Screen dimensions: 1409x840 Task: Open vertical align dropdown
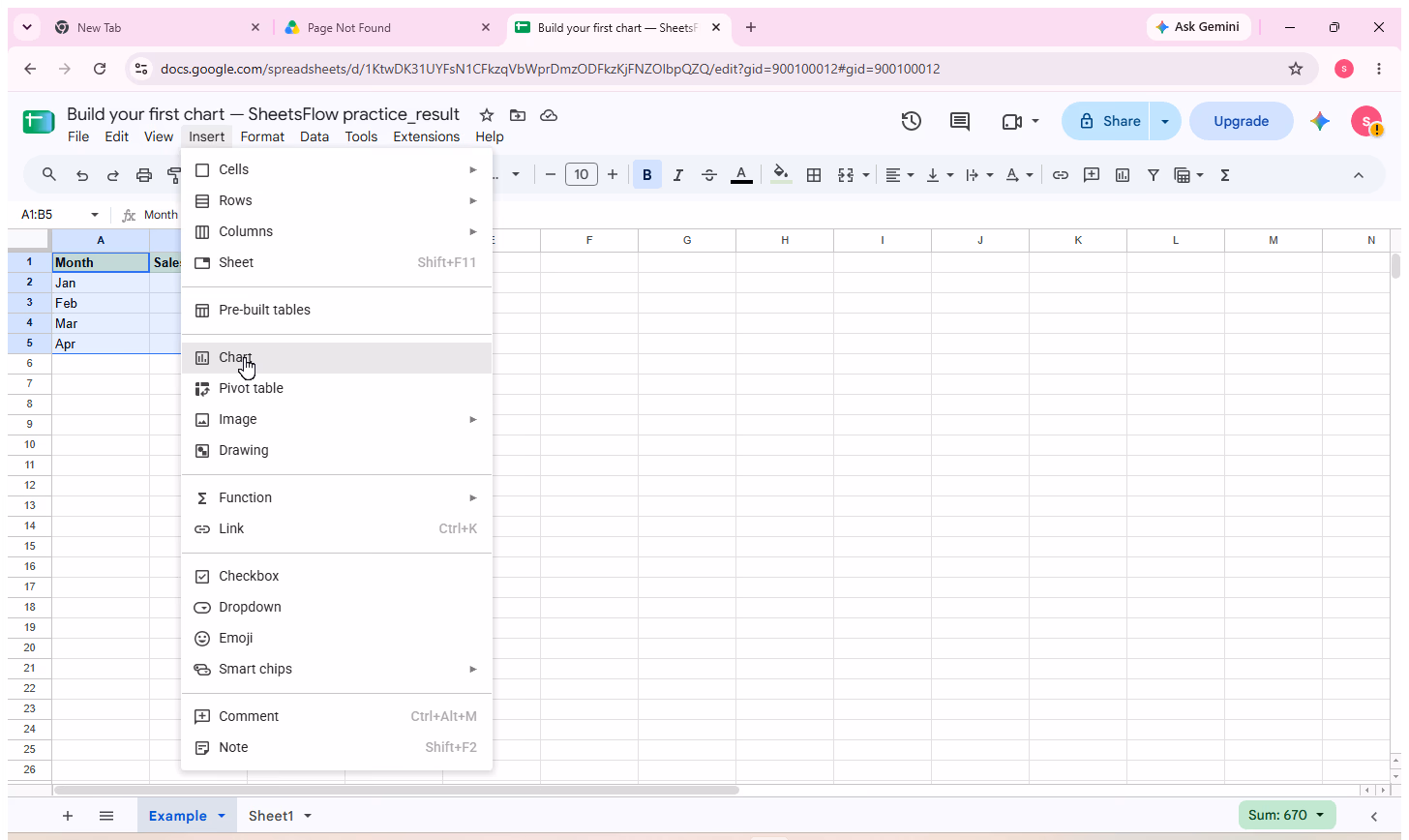point(940,175)
